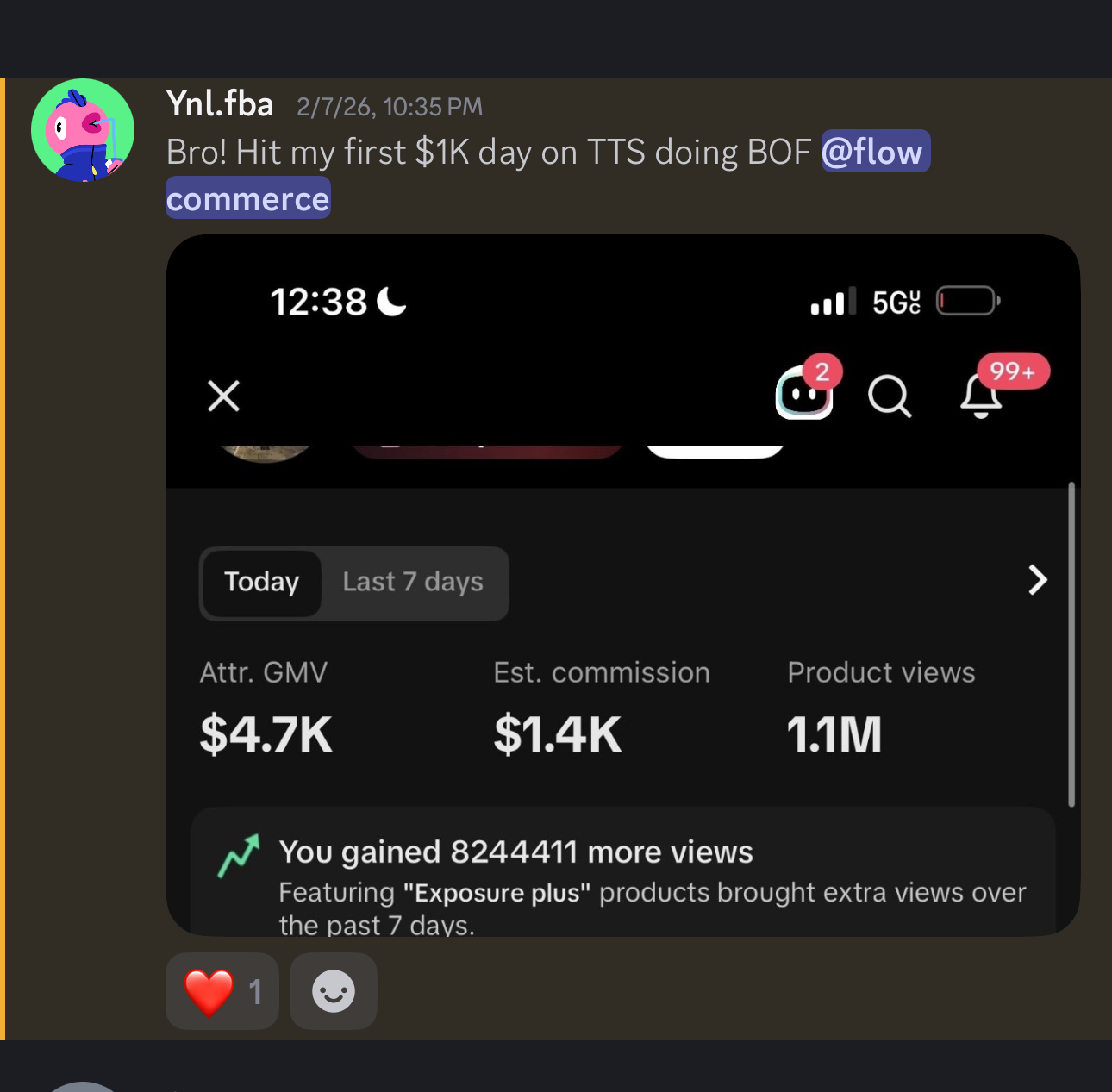Click the green trending-up arrow icon

tap(239, 856)
